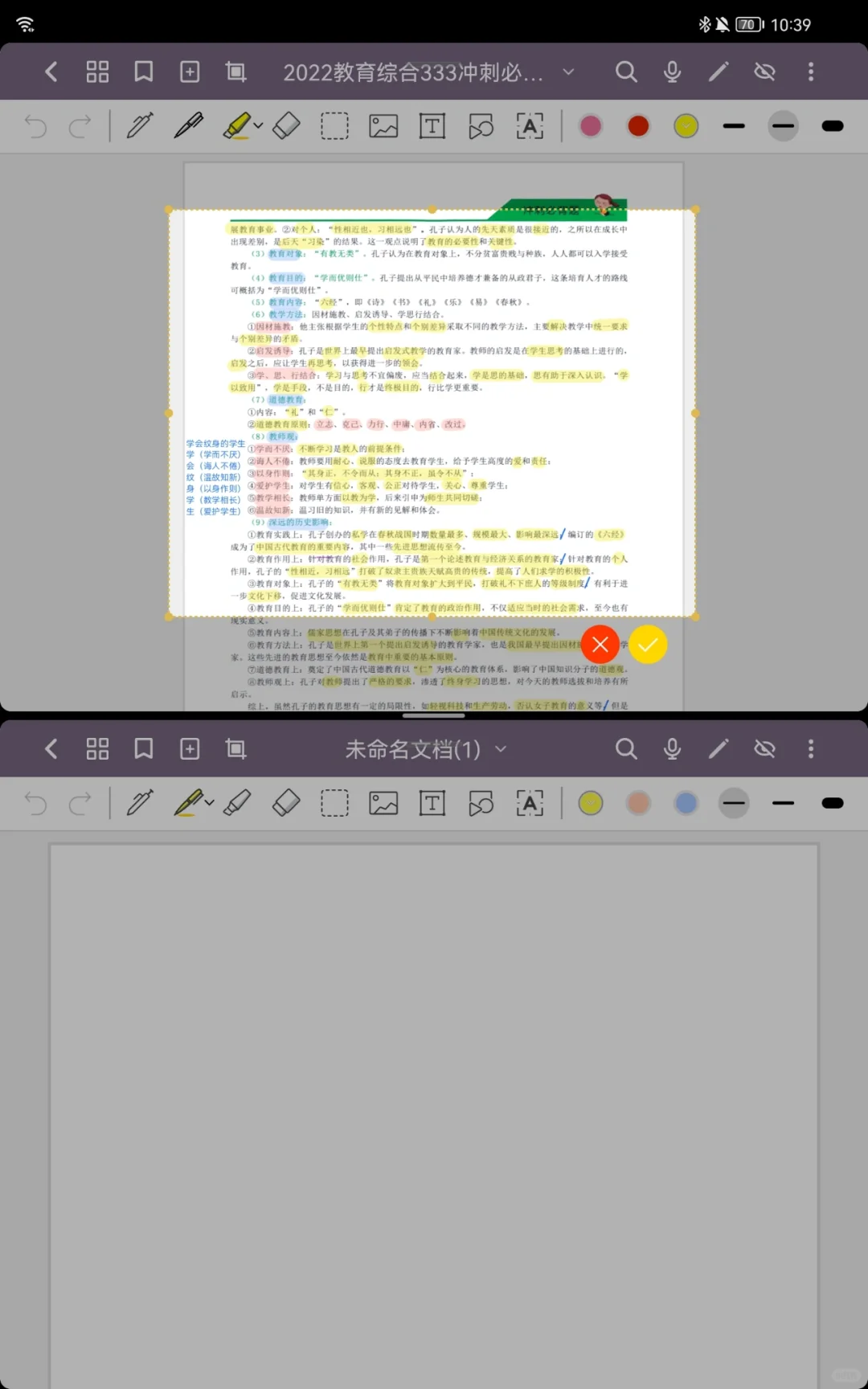This screenshot has height=1389, width=868.
Task: Select highlighter tool in bottom toolbar
Action: click(237, 803)
